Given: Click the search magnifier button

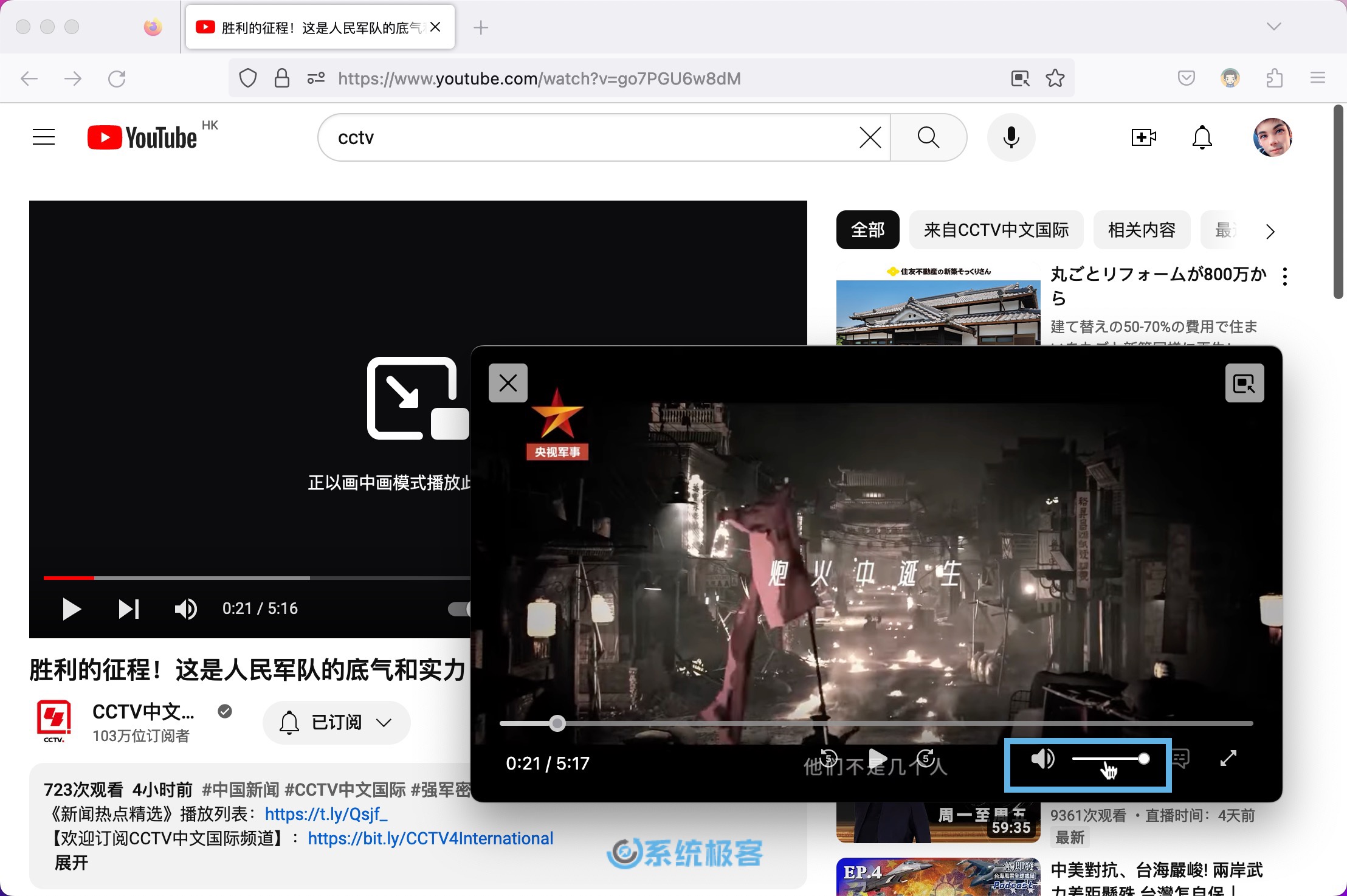Looking at the screenshot, I should [928, 137].
